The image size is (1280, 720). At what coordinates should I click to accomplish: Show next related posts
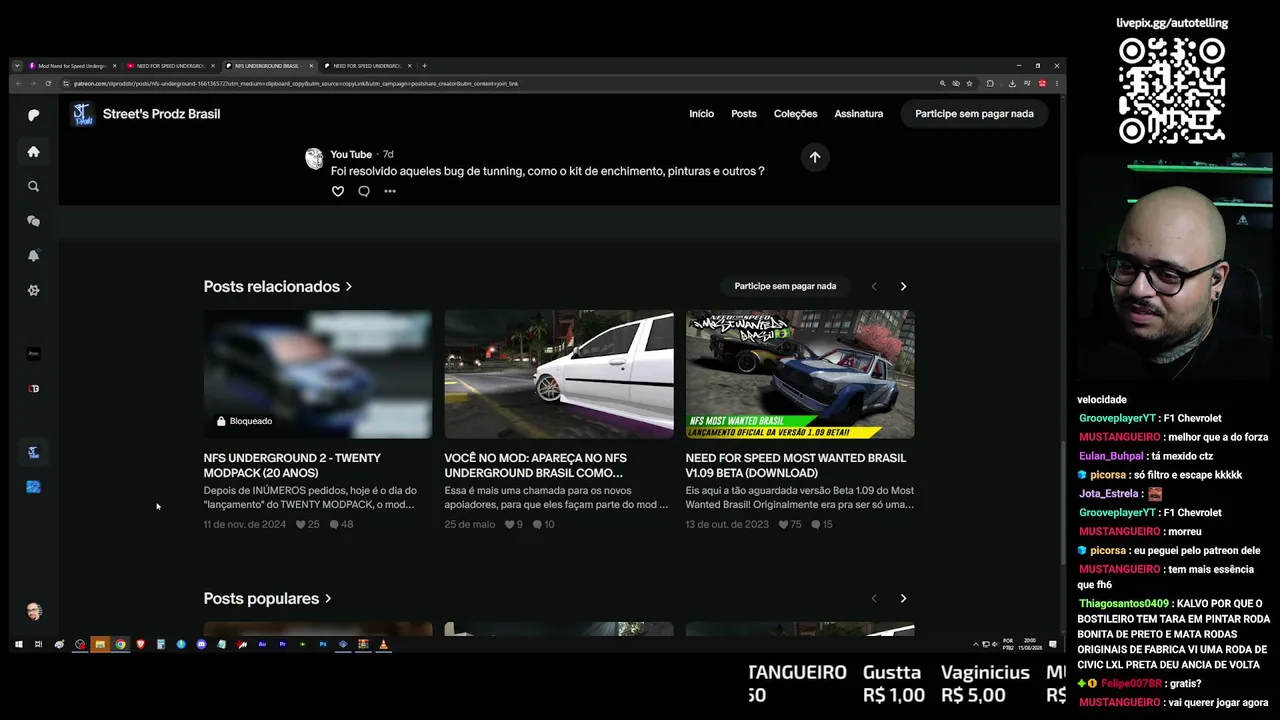903,286
